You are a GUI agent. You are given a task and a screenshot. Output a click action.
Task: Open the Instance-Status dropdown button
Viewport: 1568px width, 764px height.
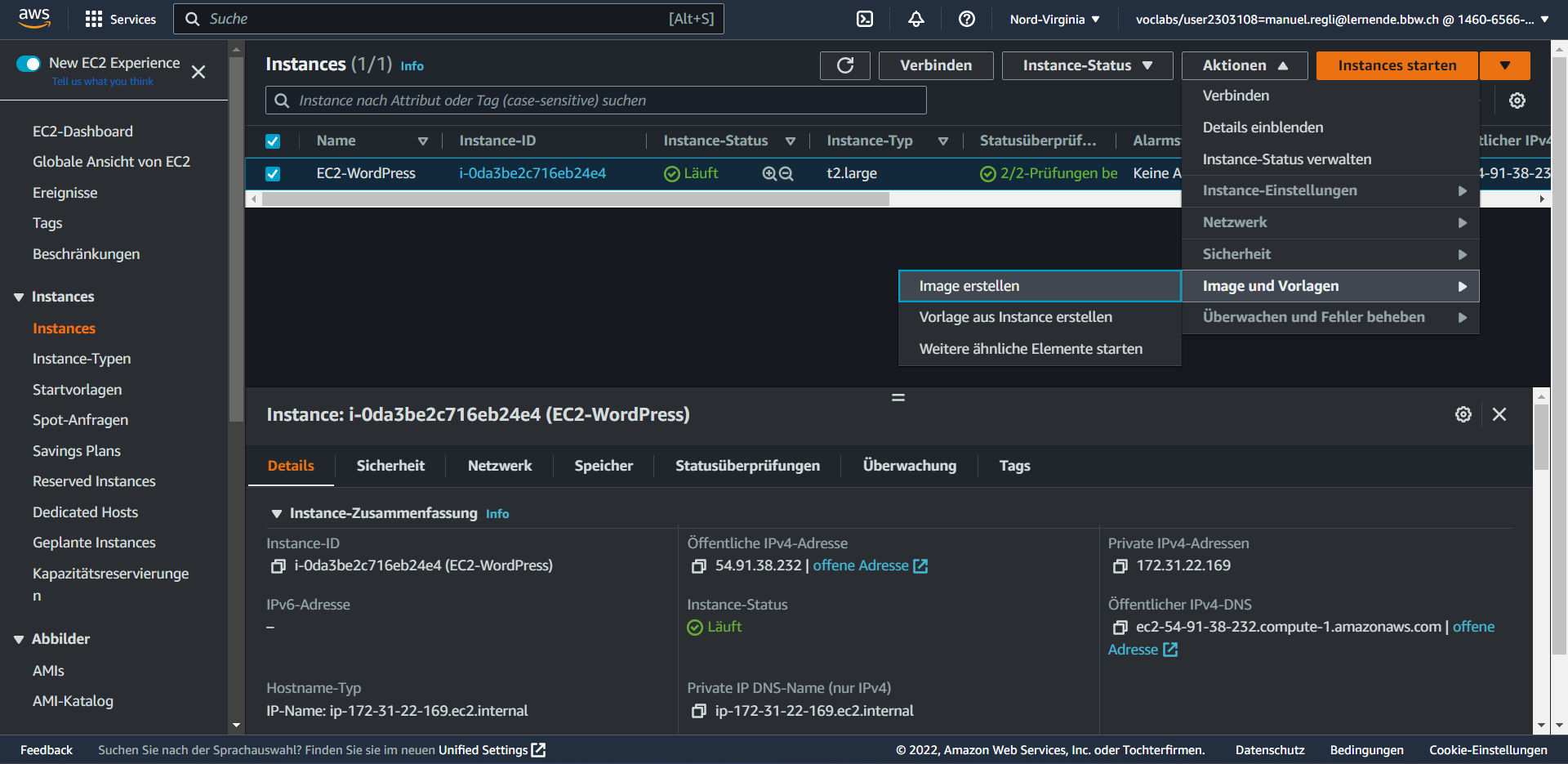[x=1087, y=65]
